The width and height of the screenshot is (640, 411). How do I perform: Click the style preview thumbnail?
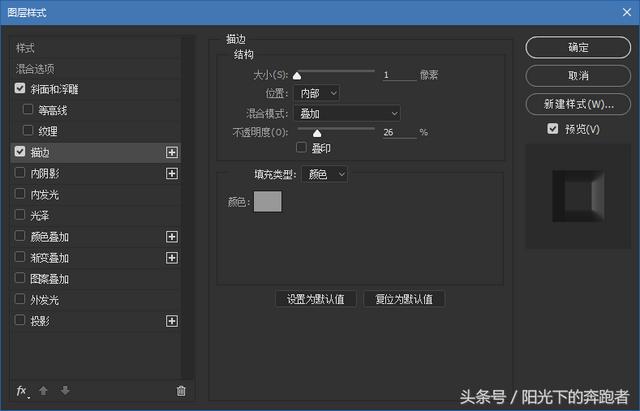[x=578, y=196]
